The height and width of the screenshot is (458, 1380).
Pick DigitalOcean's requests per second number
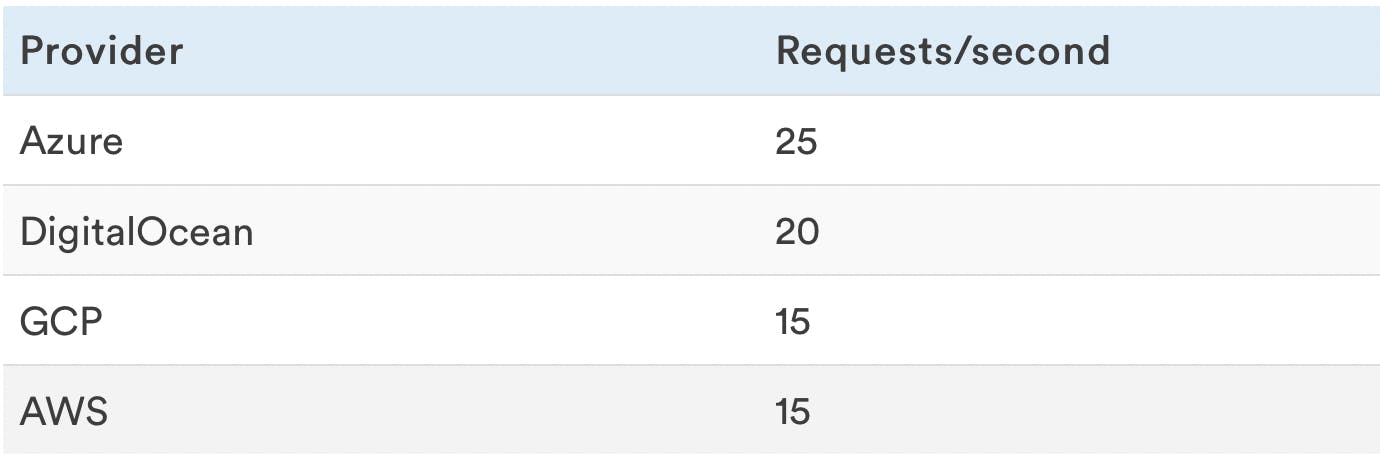(797, 231)
